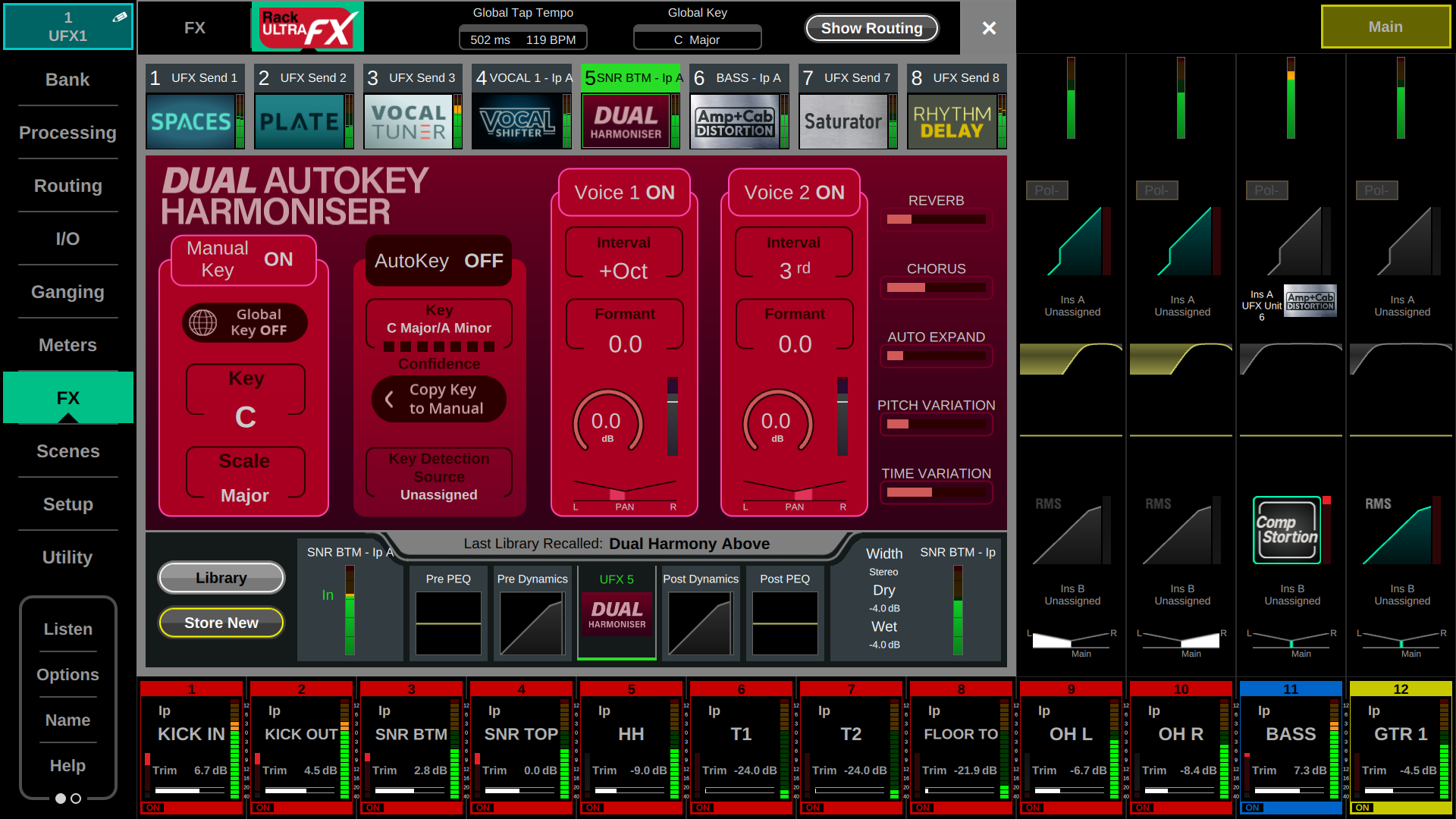Viewport: 1456px width, 819px height.
Task: Click the Show Routing button
Action: pyautogui.click(x=871, y=28)
